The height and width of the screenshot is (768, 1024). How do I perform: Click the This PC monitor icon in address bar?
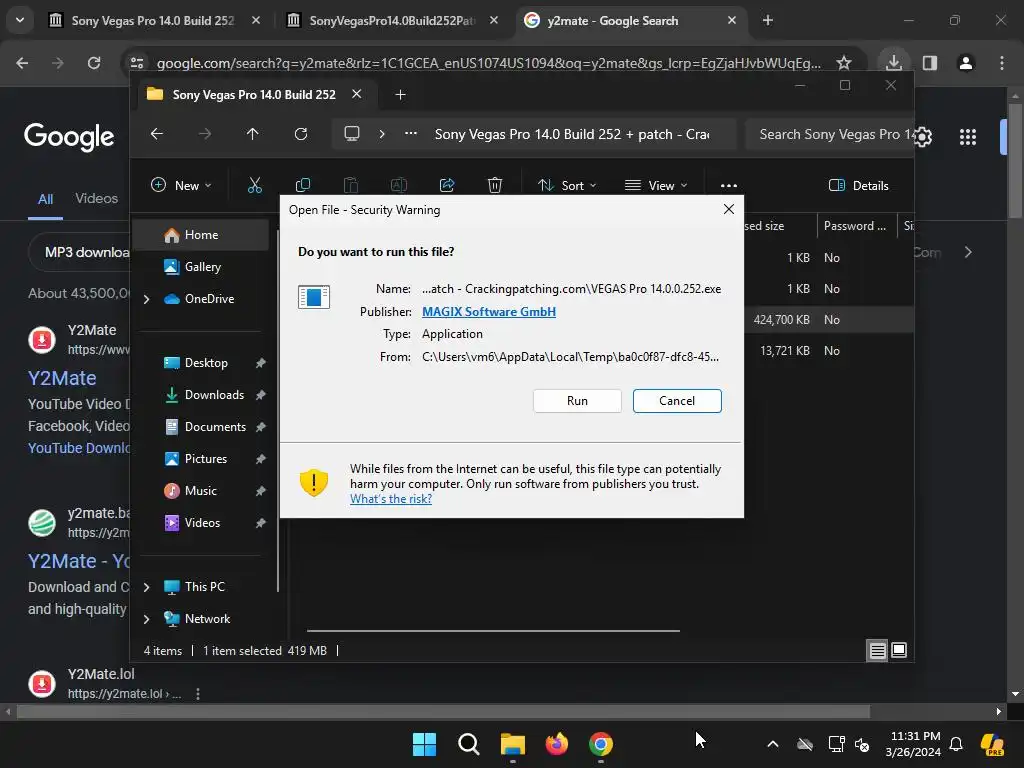click(x=352, y=134)
